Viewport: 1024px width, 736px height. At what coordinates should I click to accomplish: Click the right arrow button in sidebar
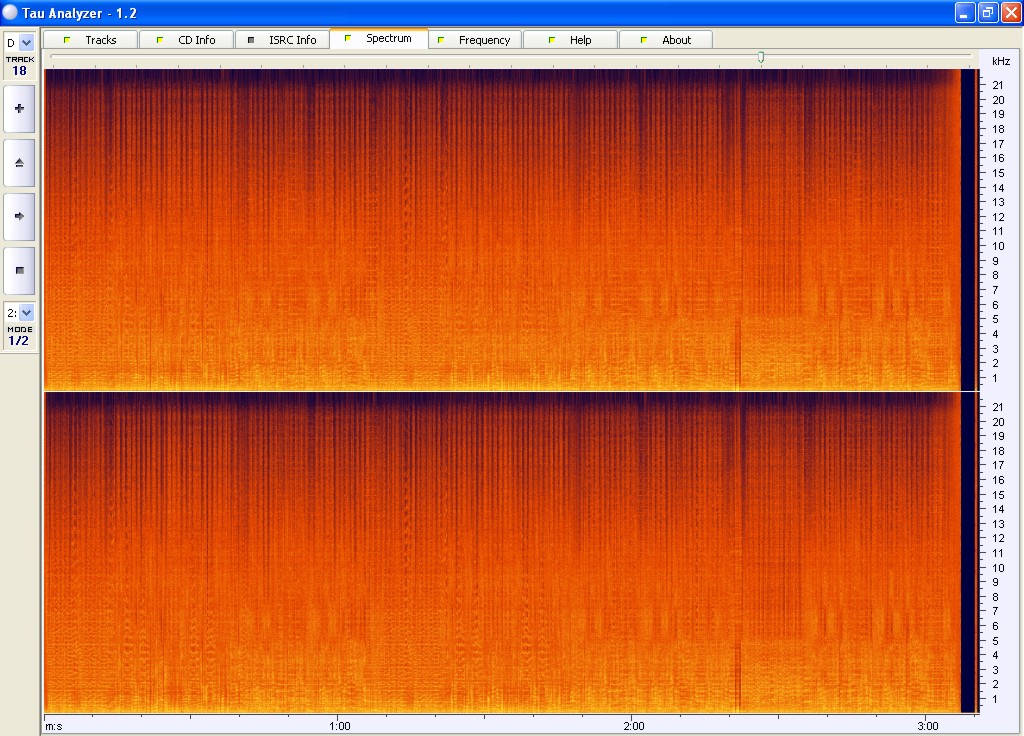click(x=19, y=216)
